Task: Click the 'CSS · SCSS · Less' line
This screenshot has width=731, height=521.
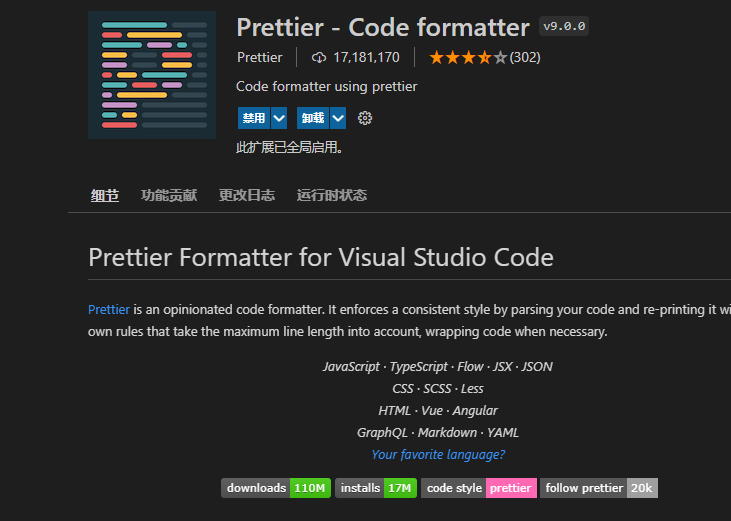Action: 438,389
